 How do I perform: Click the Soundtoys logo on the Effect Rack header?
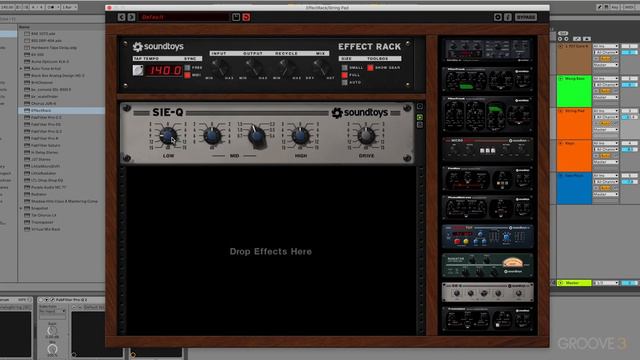coord(158,47)
